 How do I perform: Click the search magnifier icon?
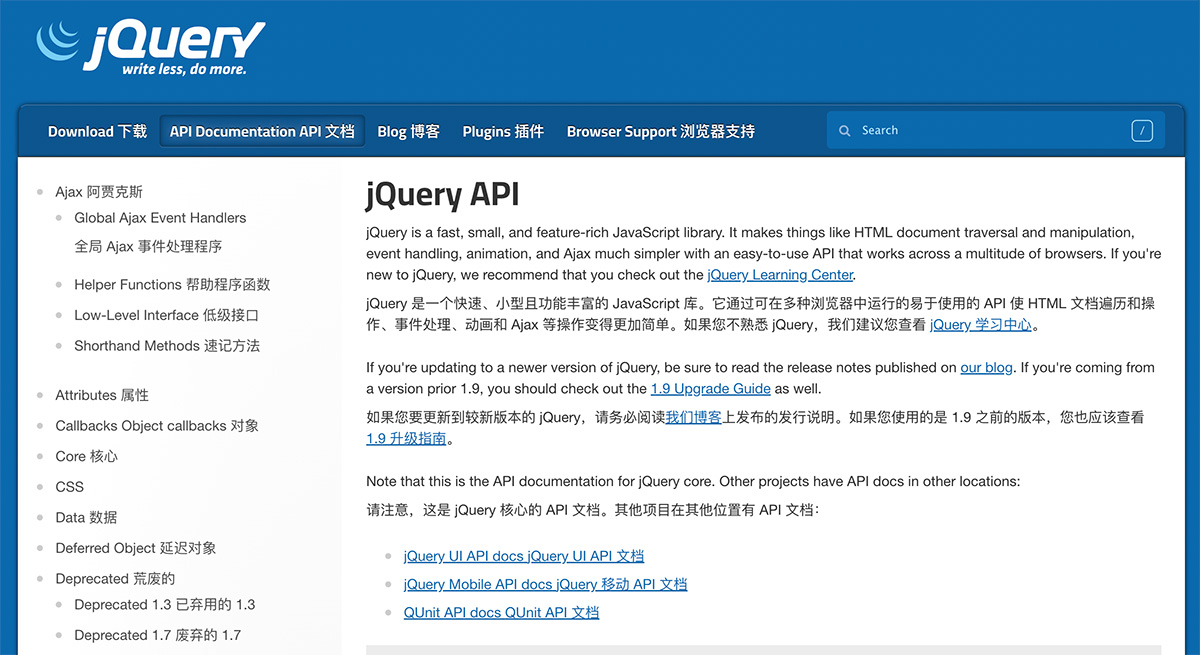(x=845, y=131)
